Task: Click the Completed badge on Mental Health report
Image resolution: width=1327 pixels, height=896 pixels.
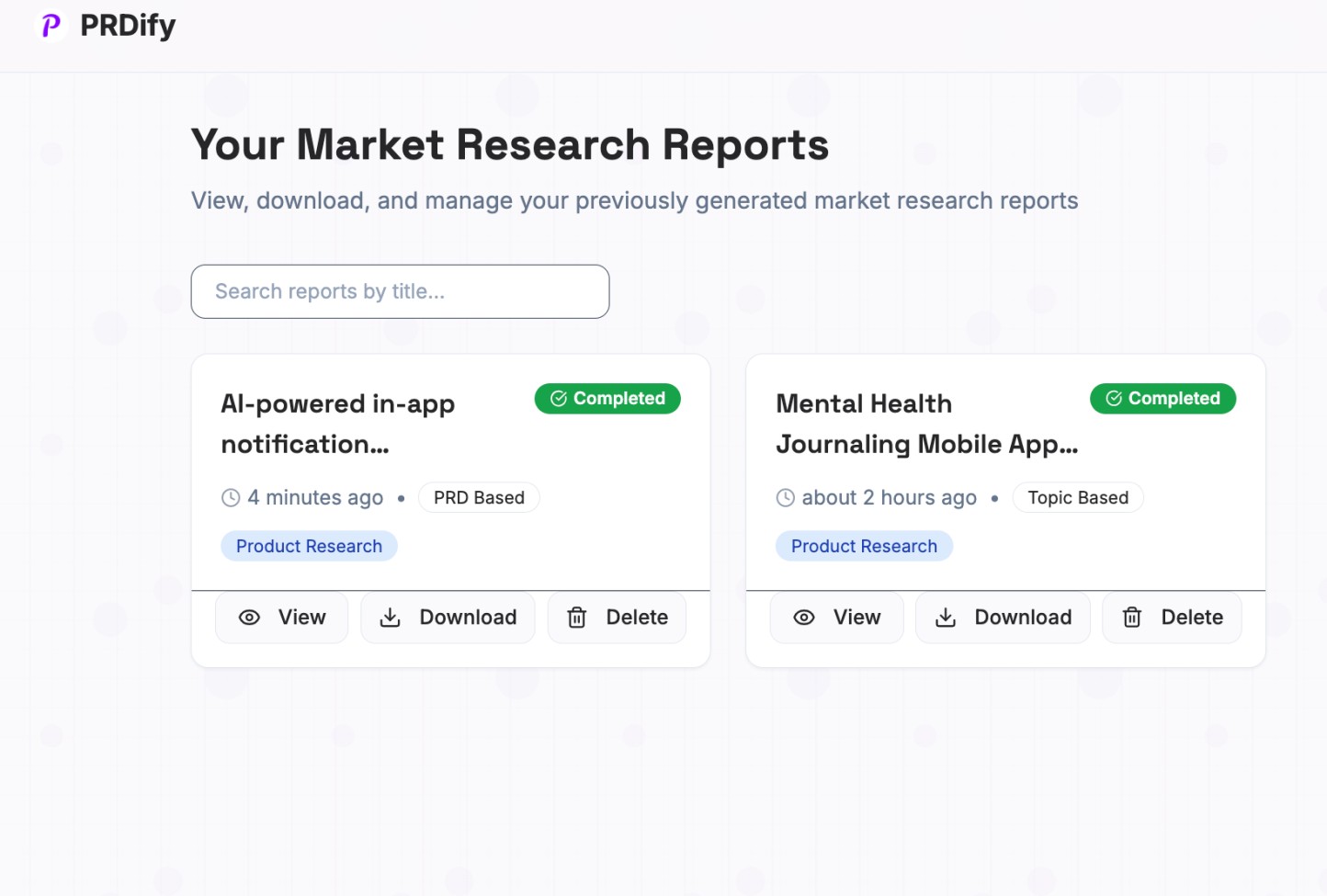Action: point(1163,398)
